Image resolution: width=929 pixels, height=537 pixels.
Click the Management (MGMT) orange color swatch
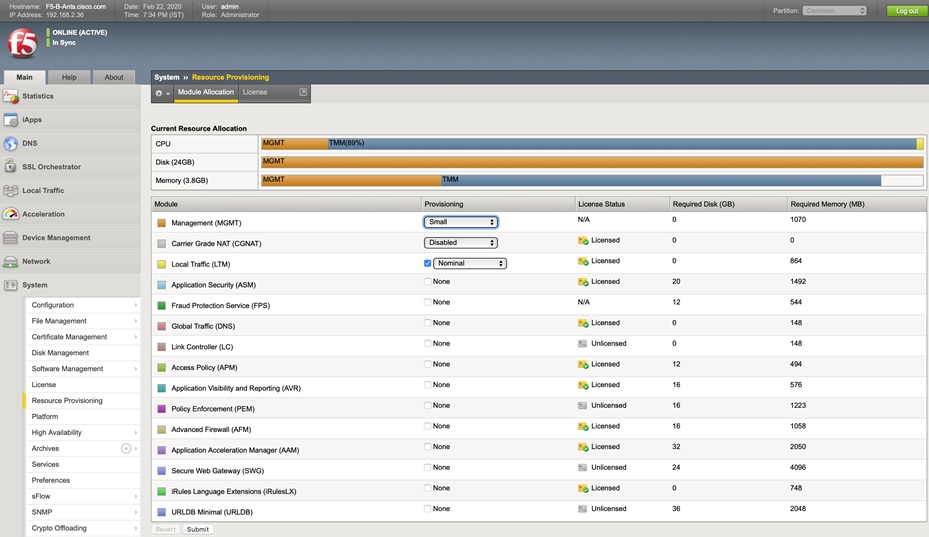coord(161,223)
